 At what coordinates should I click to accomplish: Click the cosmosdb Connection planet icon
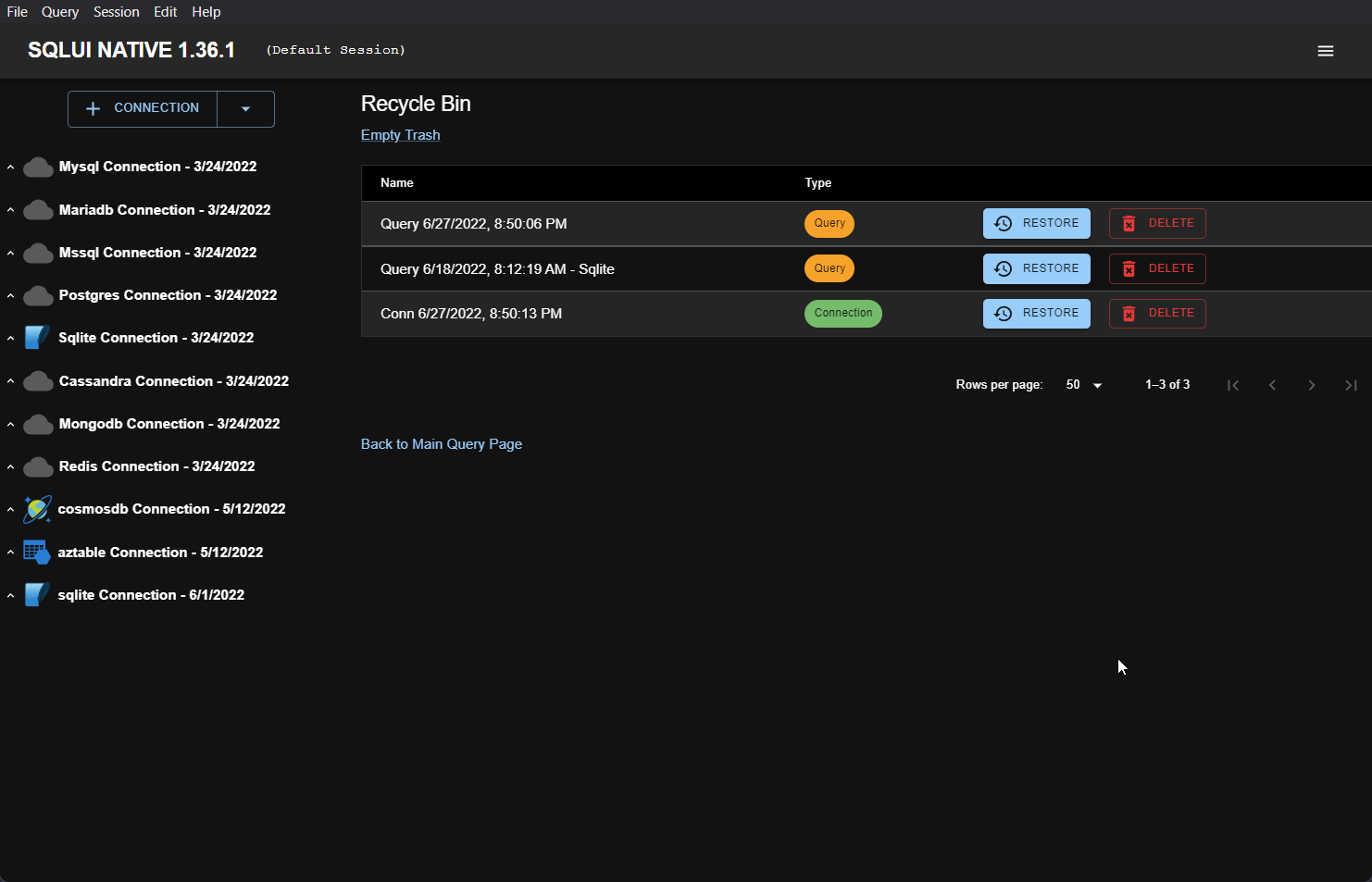37,509
